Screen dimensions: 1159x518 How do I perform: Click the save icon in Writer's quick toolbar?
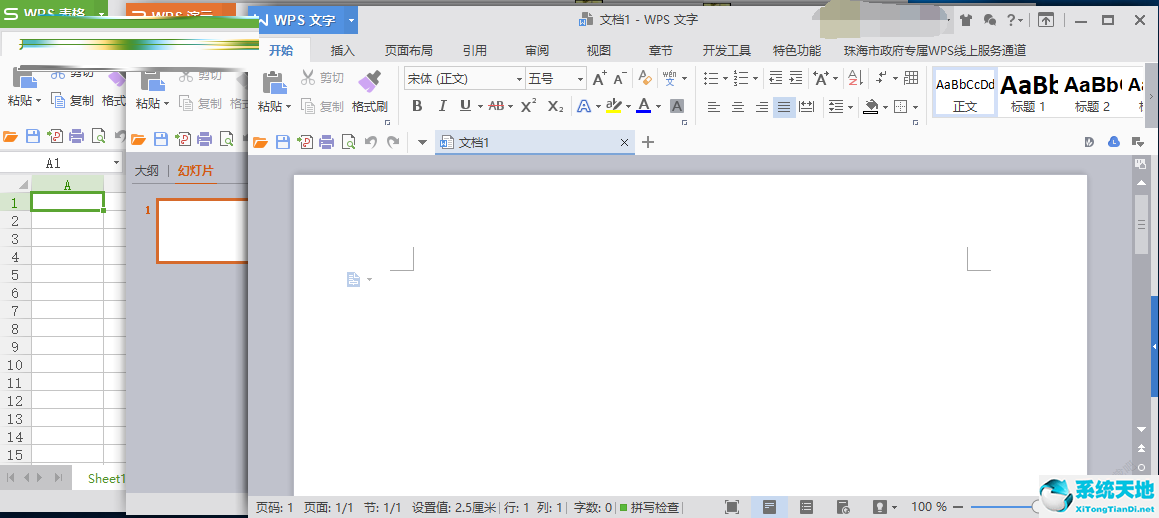(282, 142)
